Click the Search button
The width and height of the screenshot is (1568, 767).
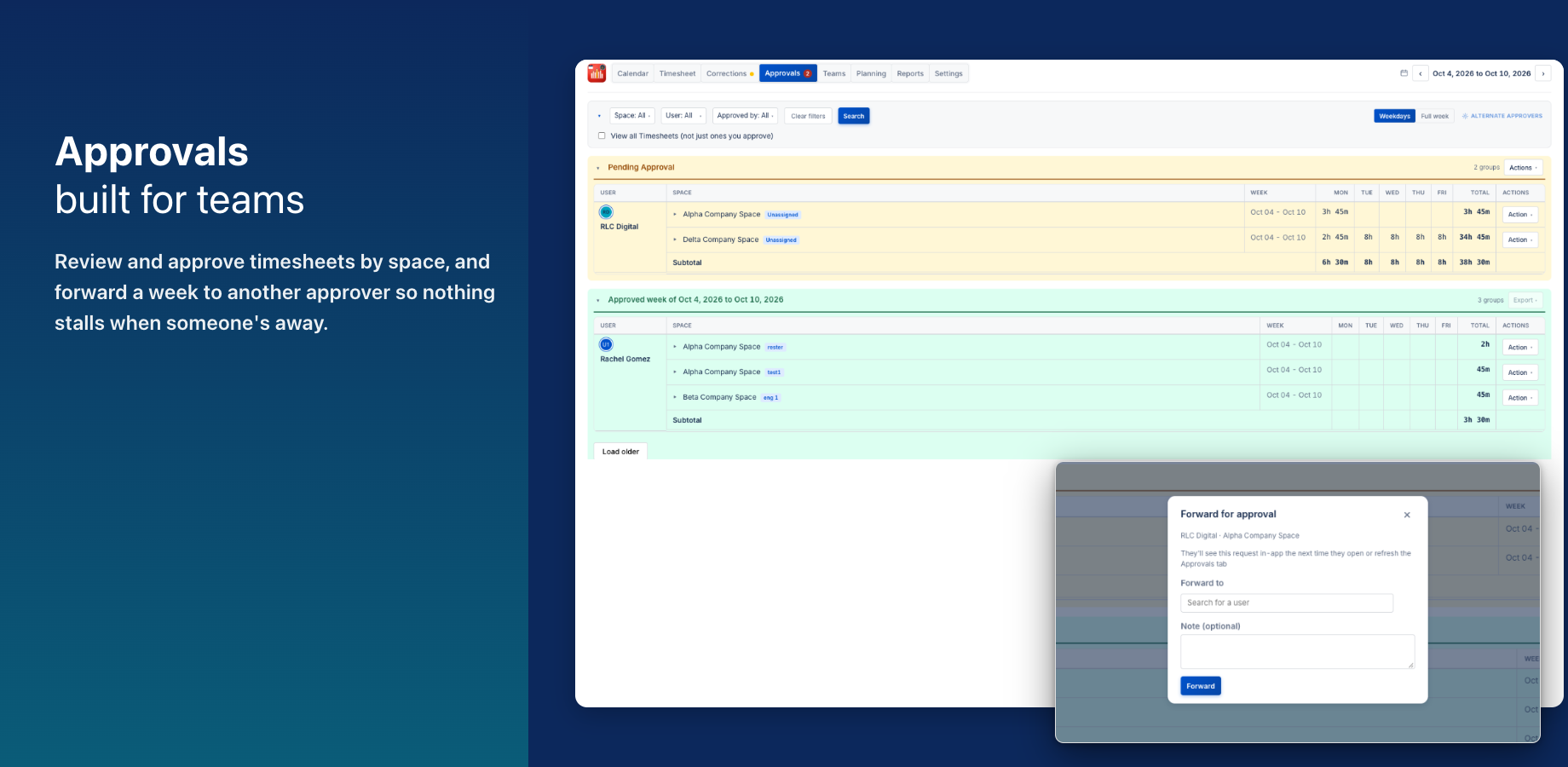click(854, 116)
